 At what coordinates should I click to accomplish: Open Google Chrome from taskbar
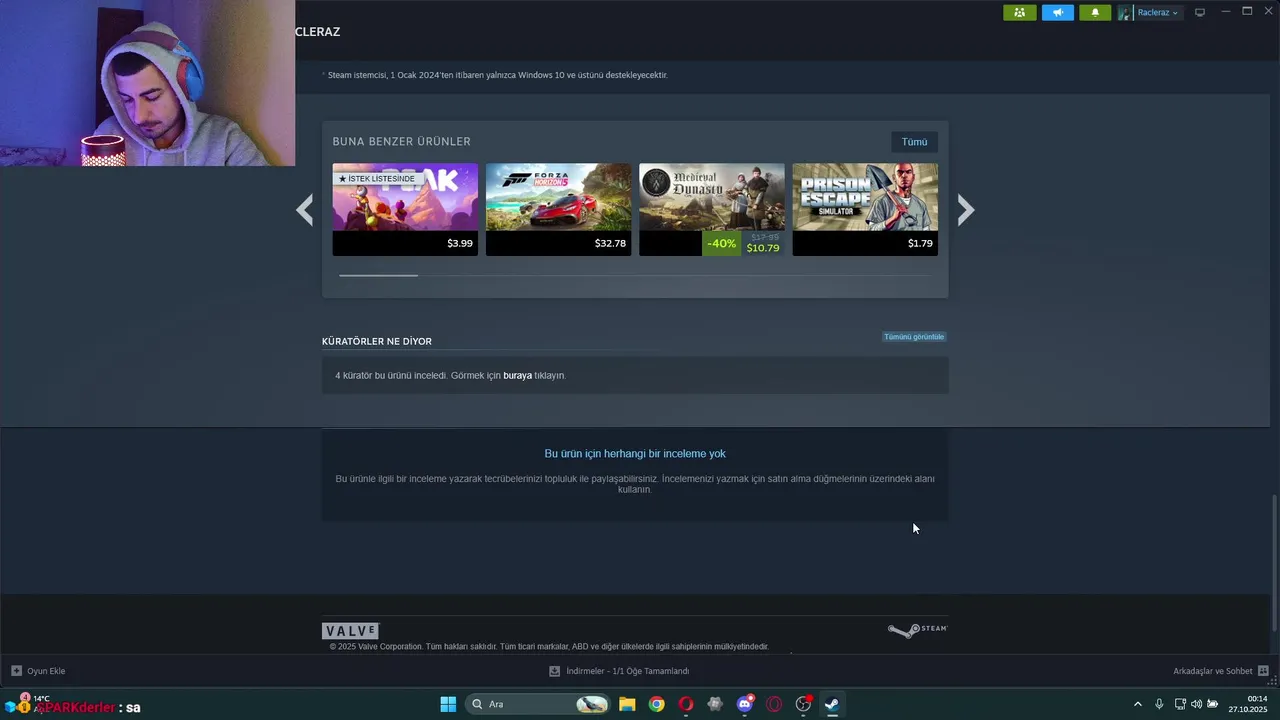(656, 704)
